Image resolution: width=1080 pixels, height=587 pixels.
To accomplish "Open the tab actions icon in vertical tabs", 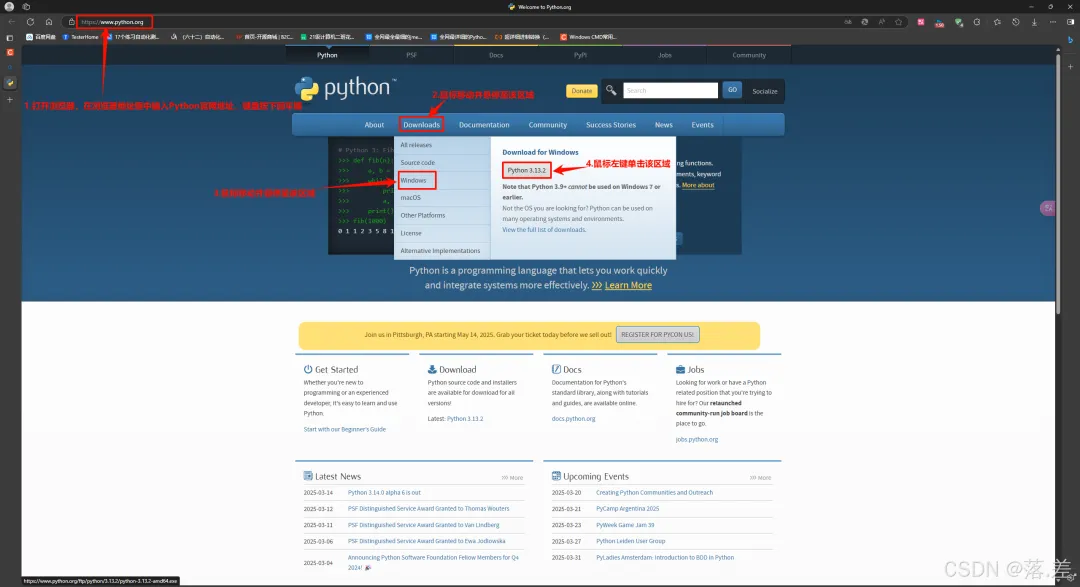I will (x=10, y=38).
